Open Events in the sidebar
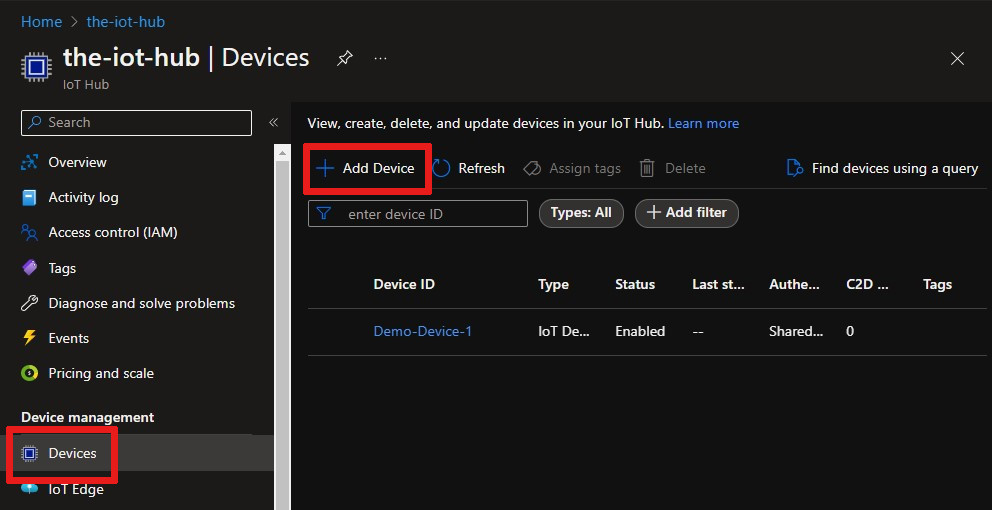Image resolution: width=992 pixels, height=510 pixels. (x=68, y=338)
